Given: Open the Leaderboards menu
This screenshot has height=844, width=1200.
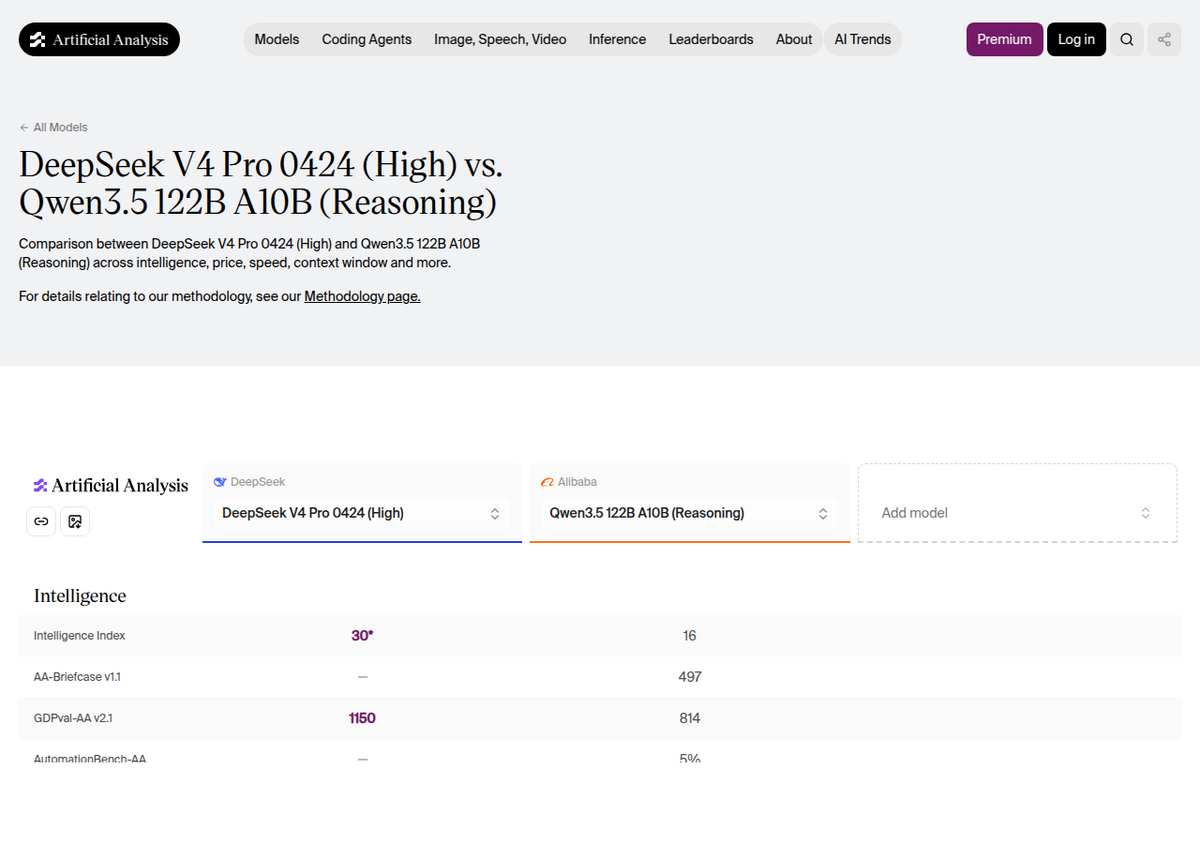Looking at the screenshot, I should (x=711, y=39).
